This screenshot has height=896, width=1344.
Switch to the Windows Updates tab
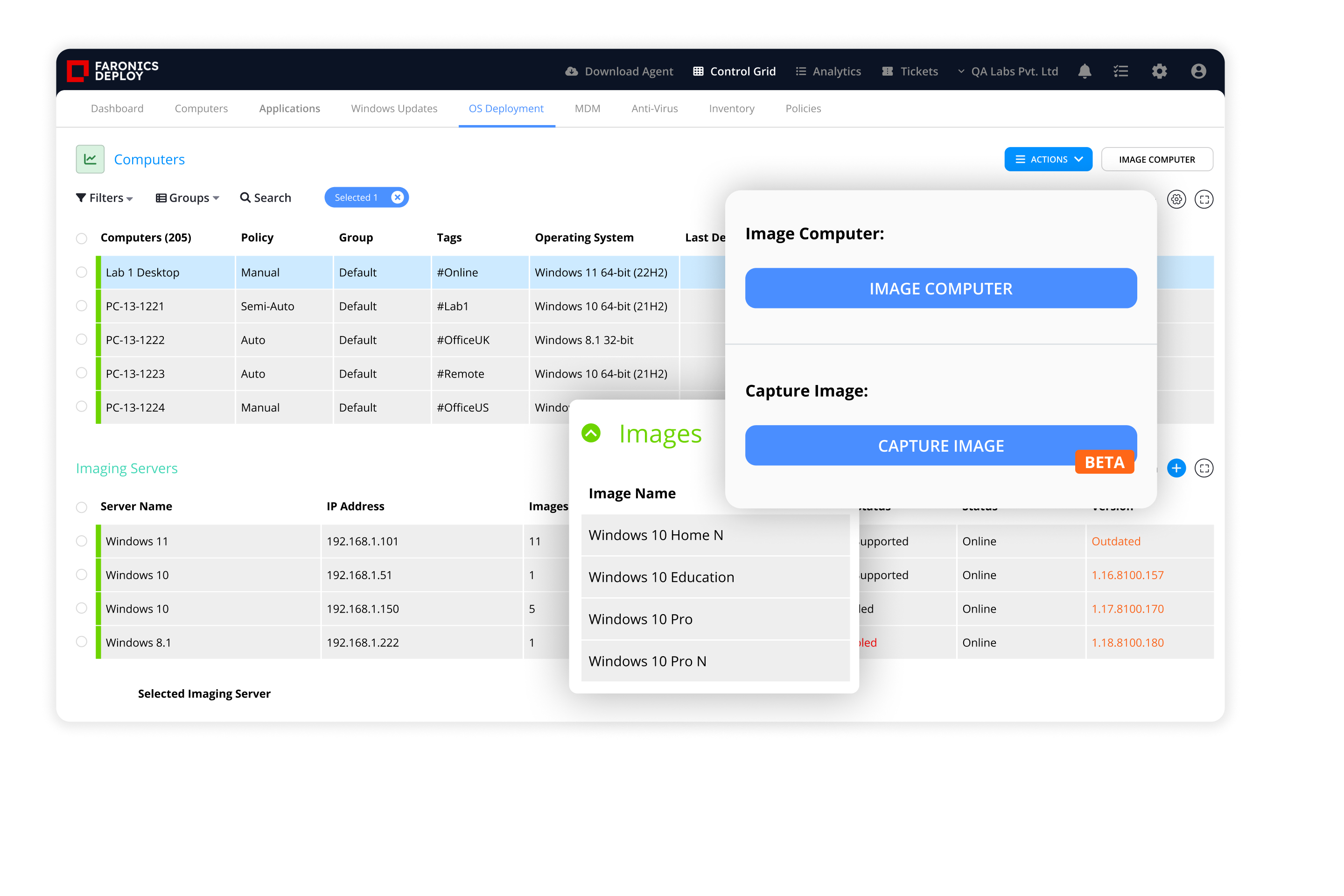(x=394, y=109)
